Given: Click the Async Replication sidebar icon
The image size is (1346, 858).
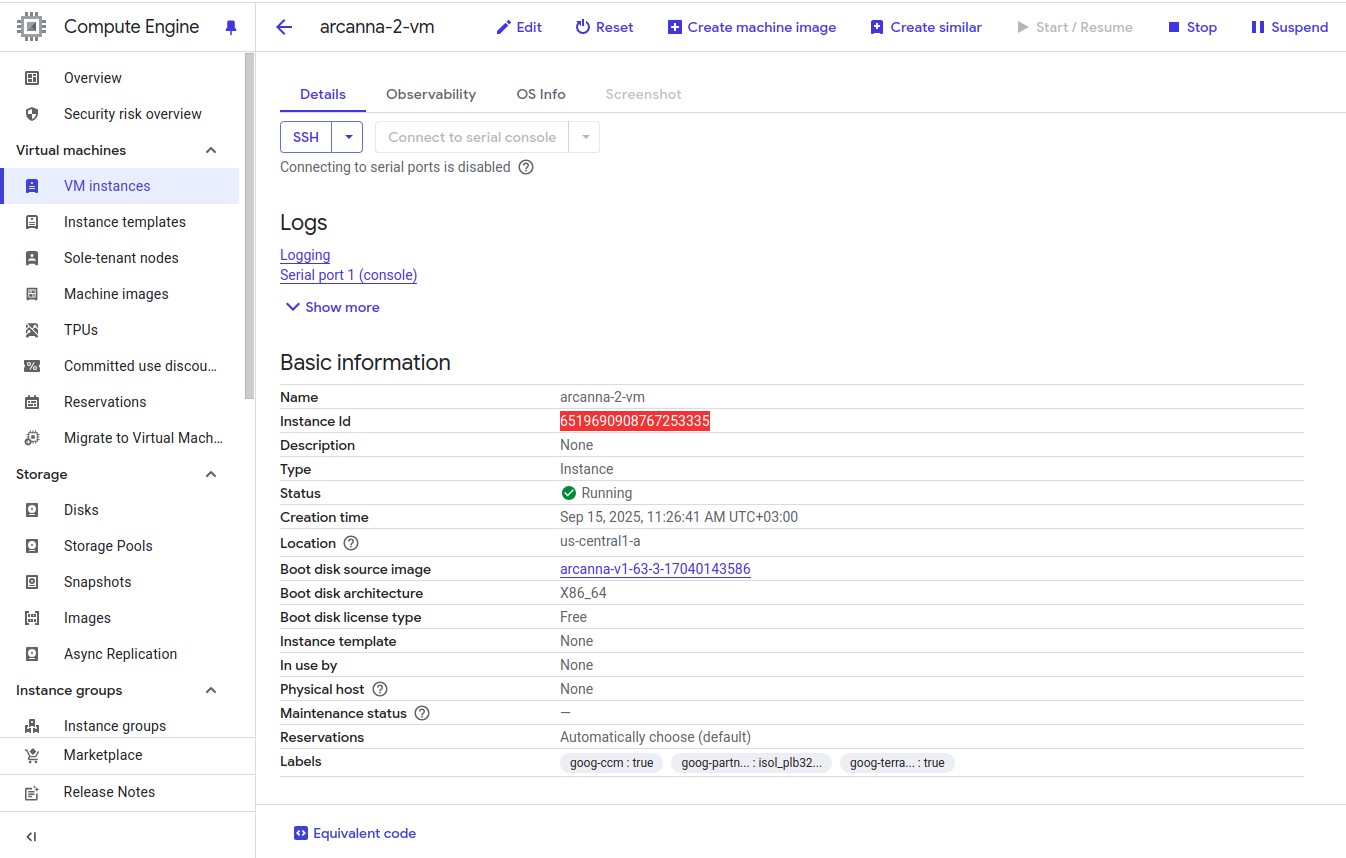Looking at the screenshot, I should (x=32, y=654).
